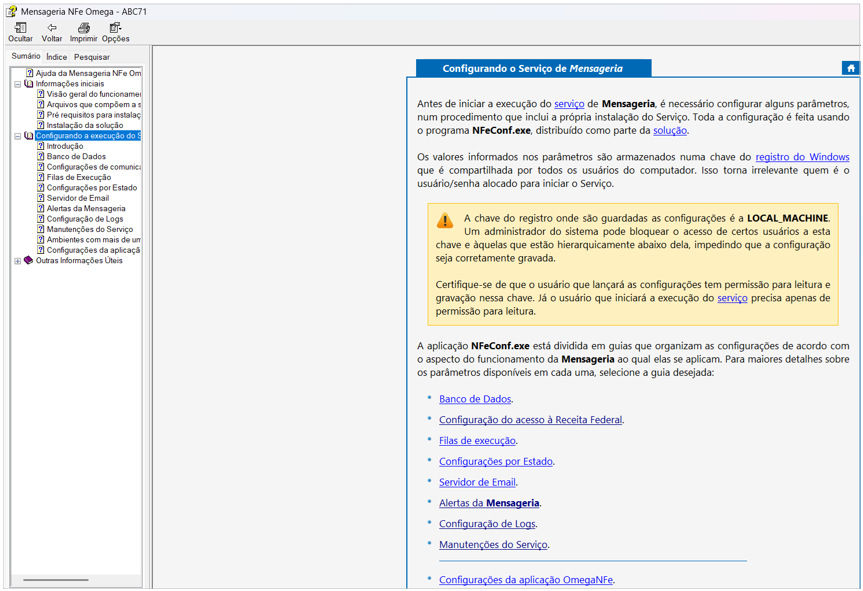The image size is (863, 591).
Task: Open Configuração do acesso à Receita Federal link
Action: coord(531,420)
